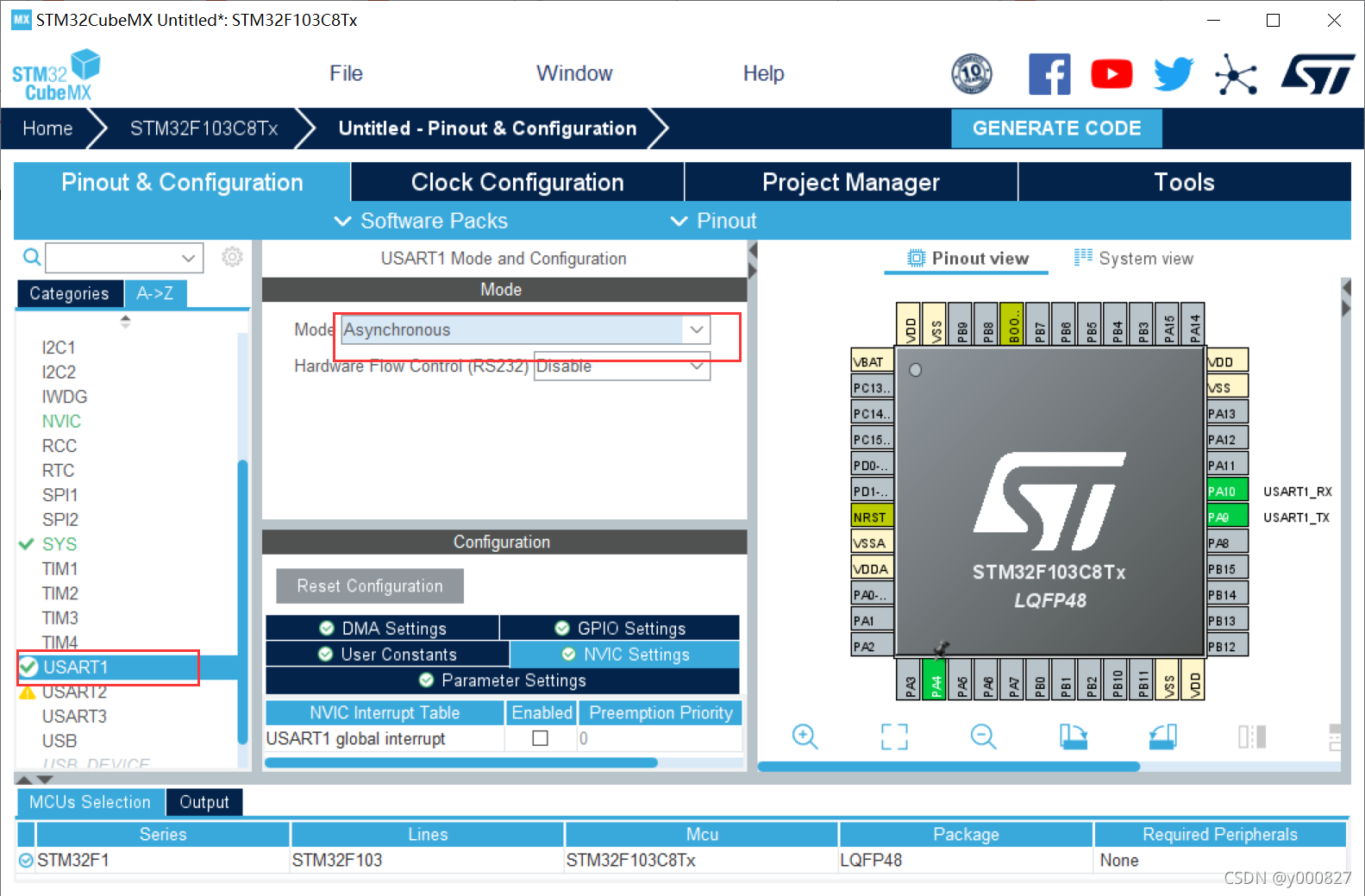The width and height of the screenshot is (1365, 896).
Task: Select pin PA10 USART1_RX on chip
Action: (1227, 492)
